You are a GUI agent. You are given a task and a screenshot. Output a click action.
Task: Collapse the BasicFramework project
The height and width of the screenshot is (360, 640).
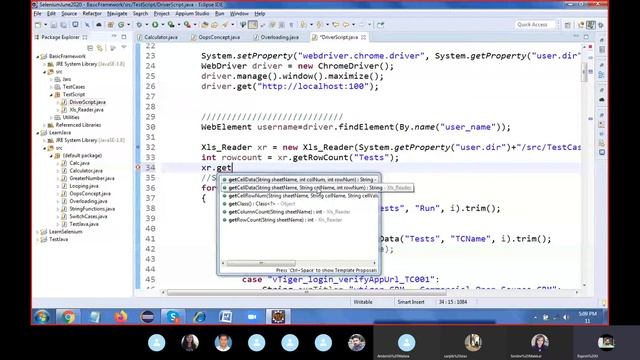(x=38, y=56)
